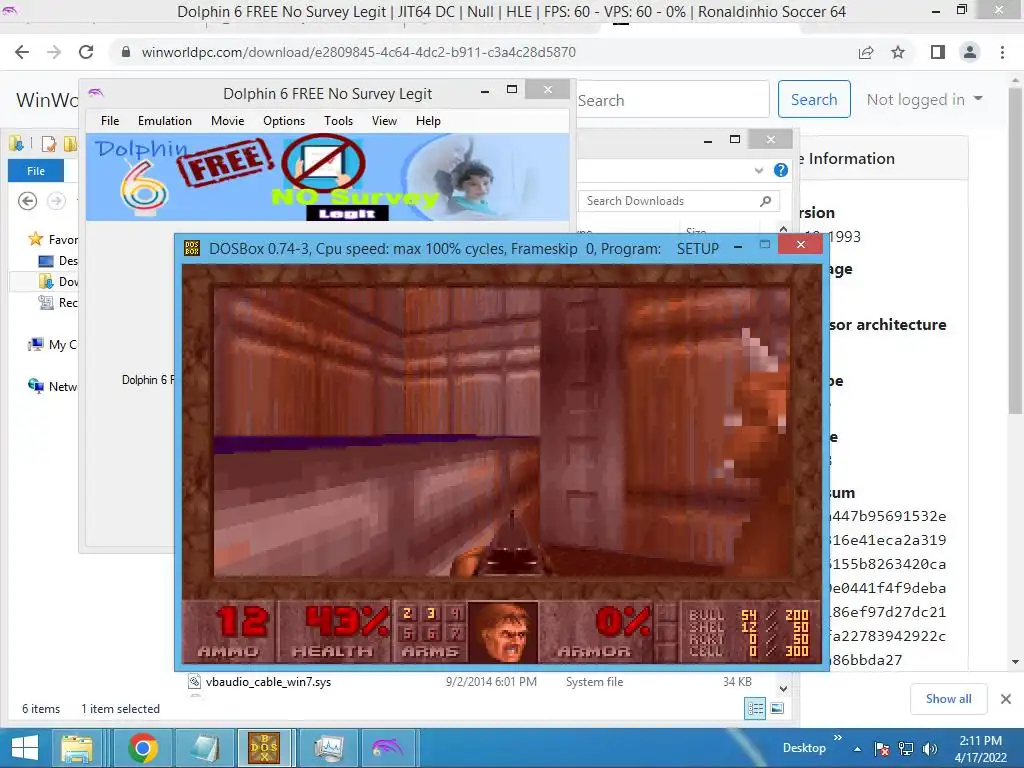Click the padlock site info icon

(x=126, y=52)
